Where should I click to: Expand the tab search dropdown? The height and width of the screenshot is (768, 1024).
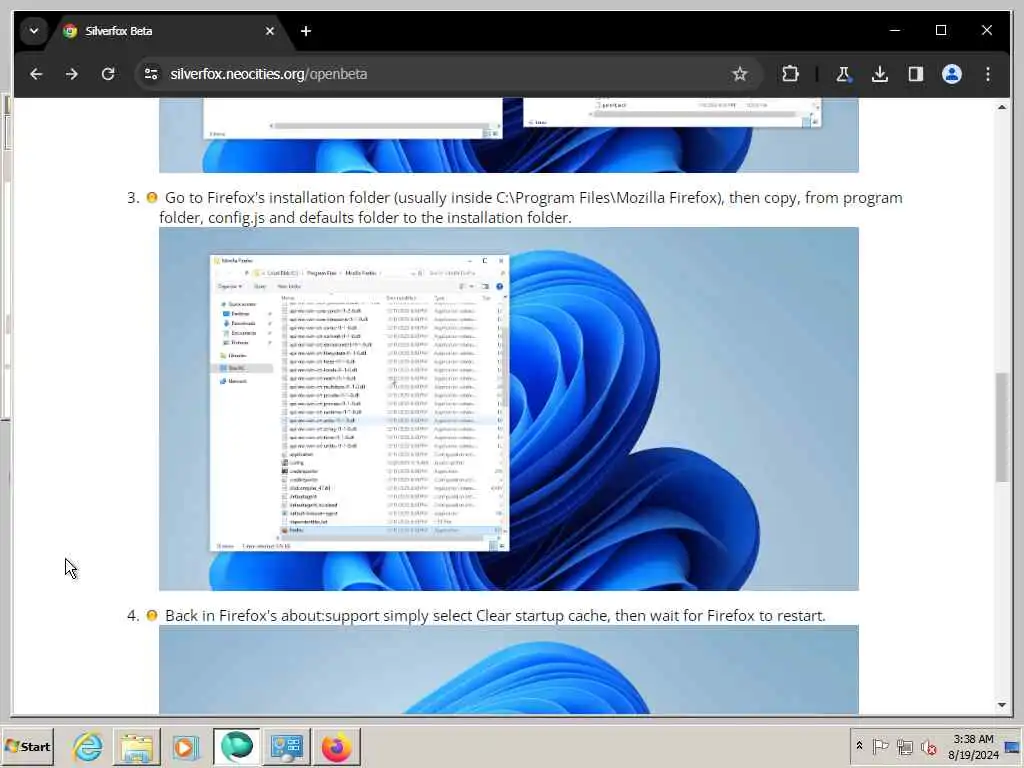pyautogui.click(x=34, y=31)
